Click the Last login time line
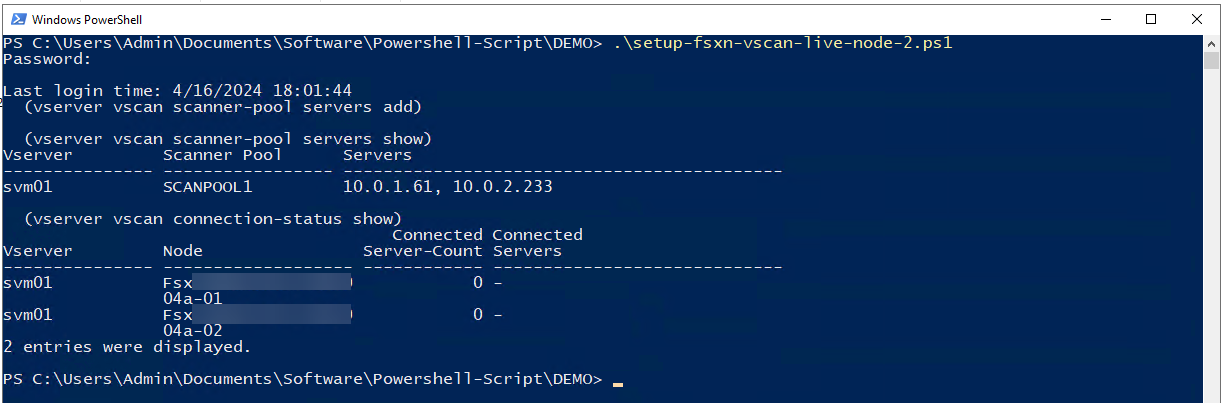 click(x=177, y=91)
